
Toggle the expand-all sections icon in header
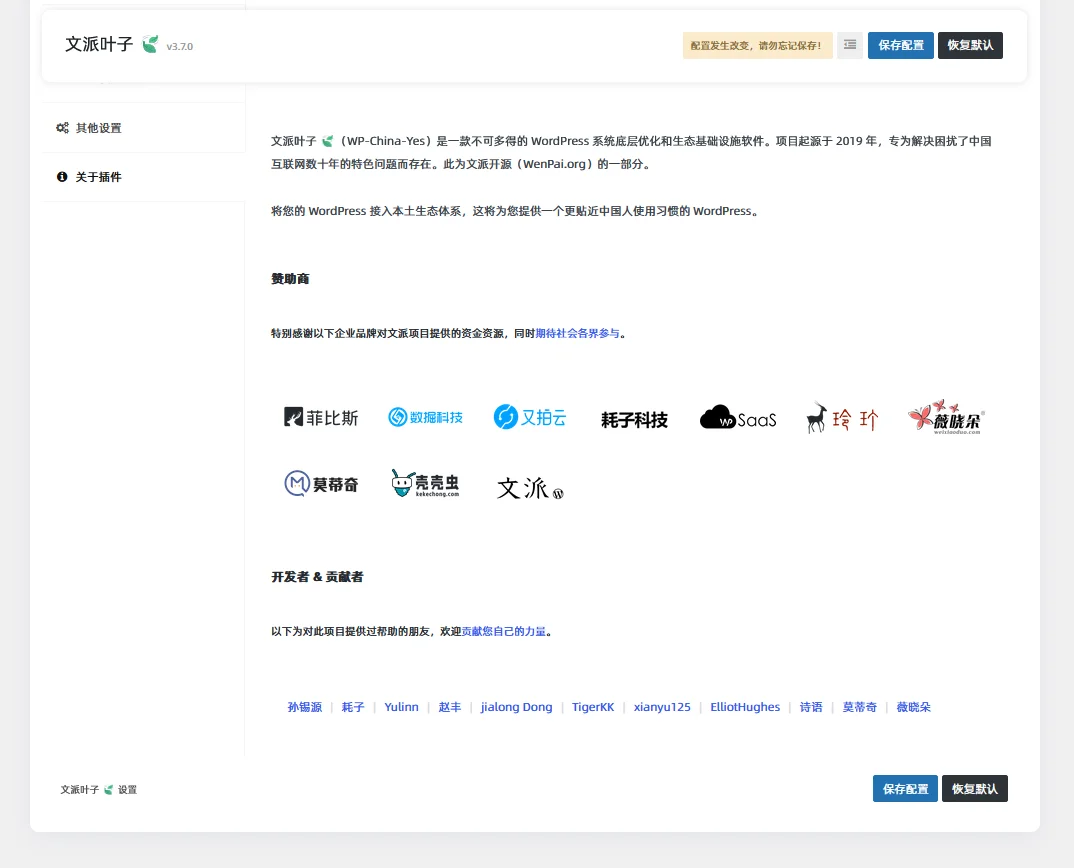[x=849, y=45]
